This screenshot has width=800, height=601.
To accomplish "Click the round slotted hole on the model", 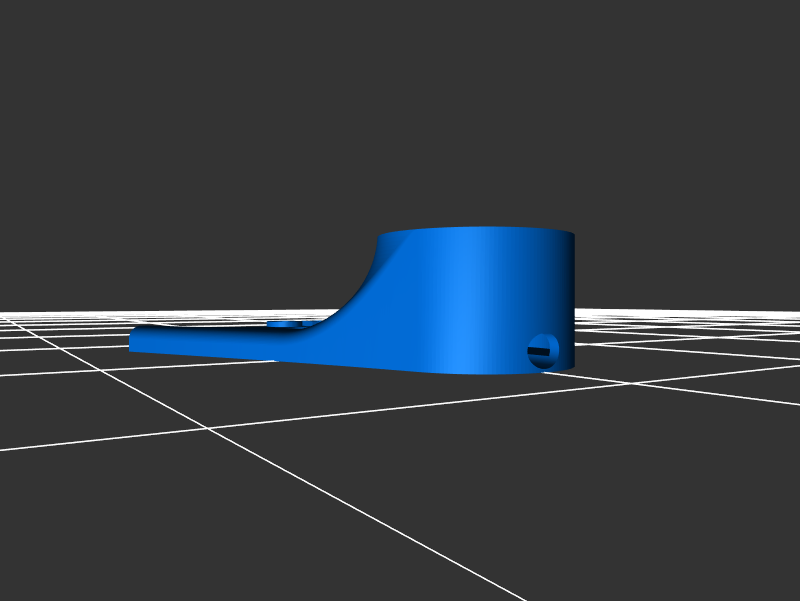I will click(x=543, y=350).
